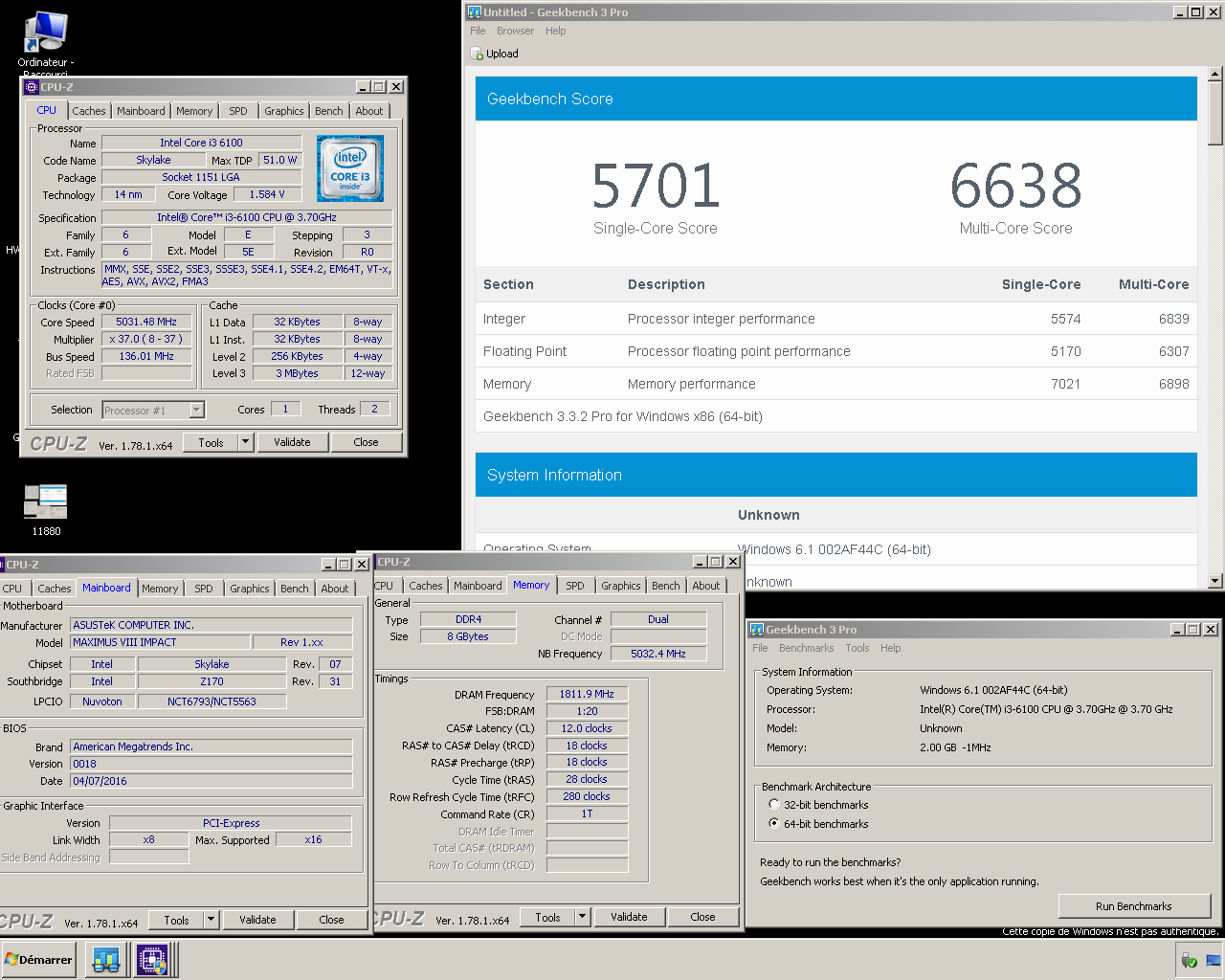Click Validate in Memory CPU-Z window
This screenshot has width=1225, height=980.
tap(629, 917)
